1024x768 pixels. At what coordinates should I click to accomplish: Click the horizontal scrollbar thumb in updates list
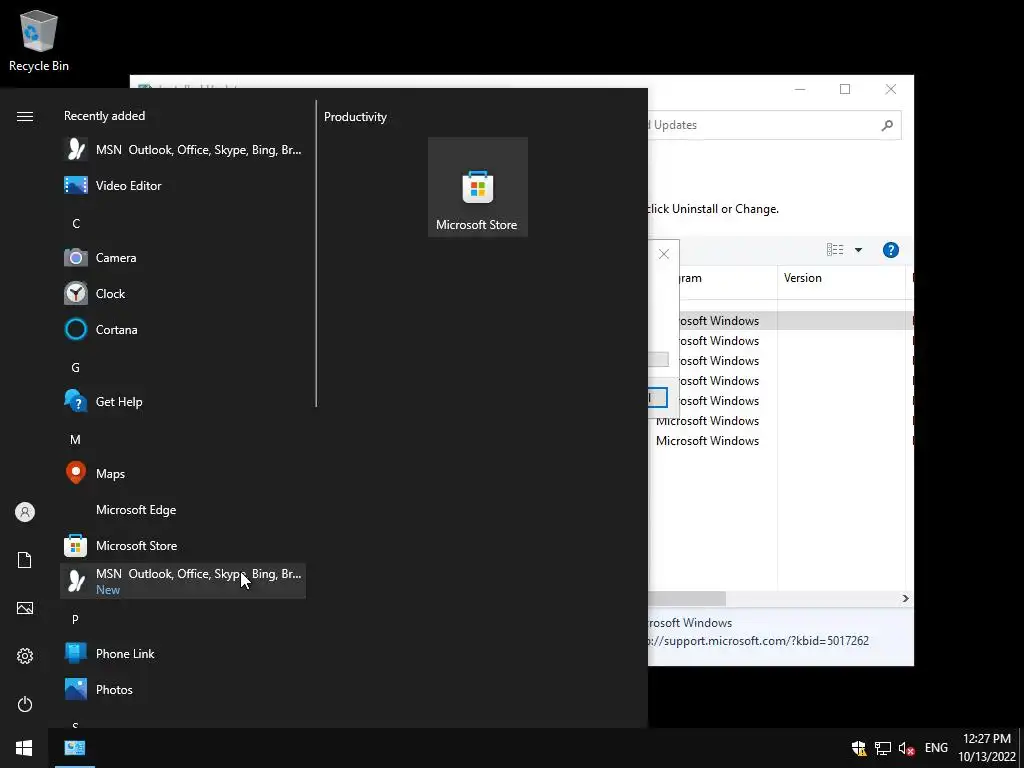coord(687,598)
